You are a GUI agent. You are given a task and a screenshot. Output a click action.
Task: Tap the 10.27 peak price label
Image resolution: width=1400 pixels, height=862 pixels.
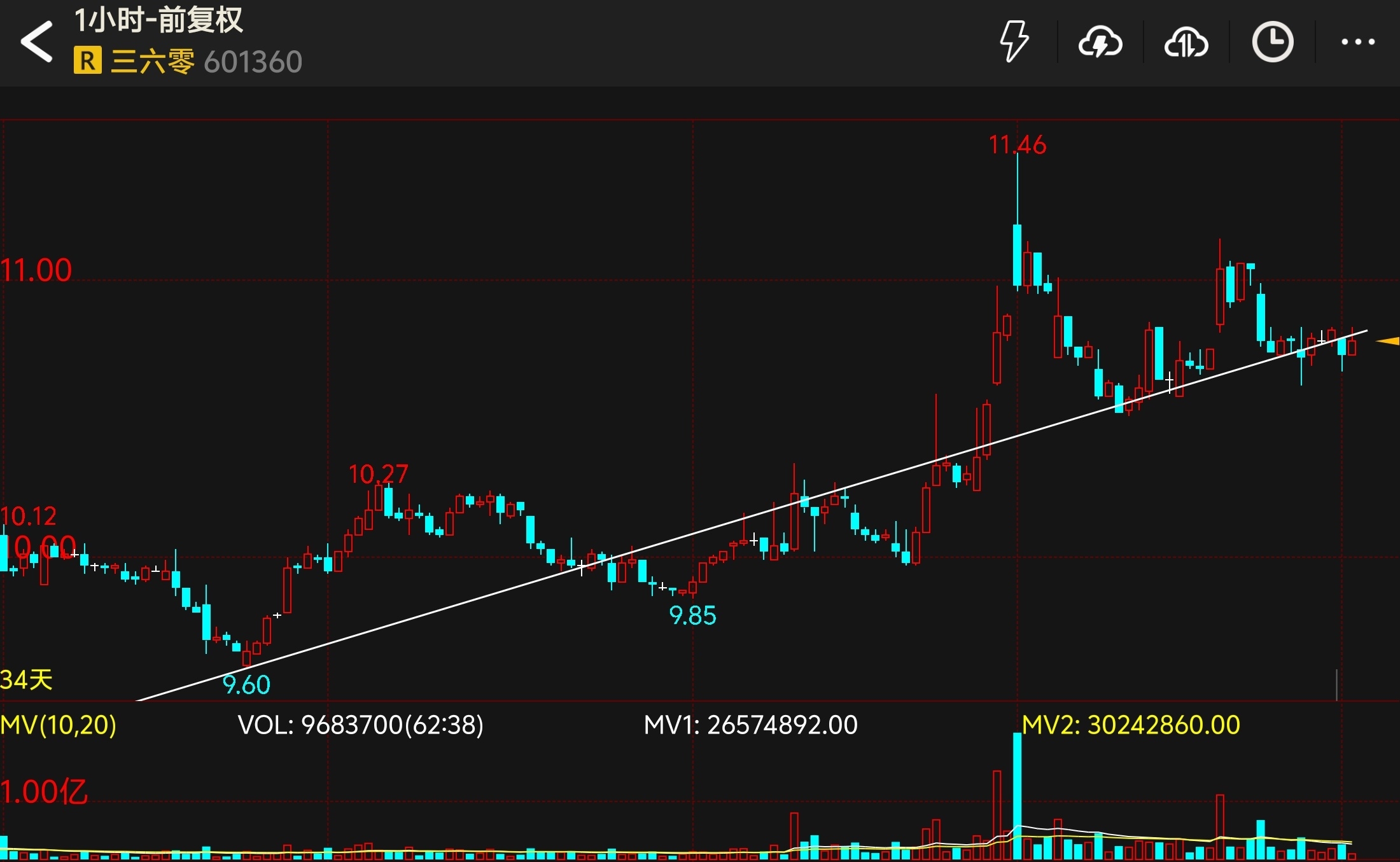pyautogui.click(x=378, y=474)
